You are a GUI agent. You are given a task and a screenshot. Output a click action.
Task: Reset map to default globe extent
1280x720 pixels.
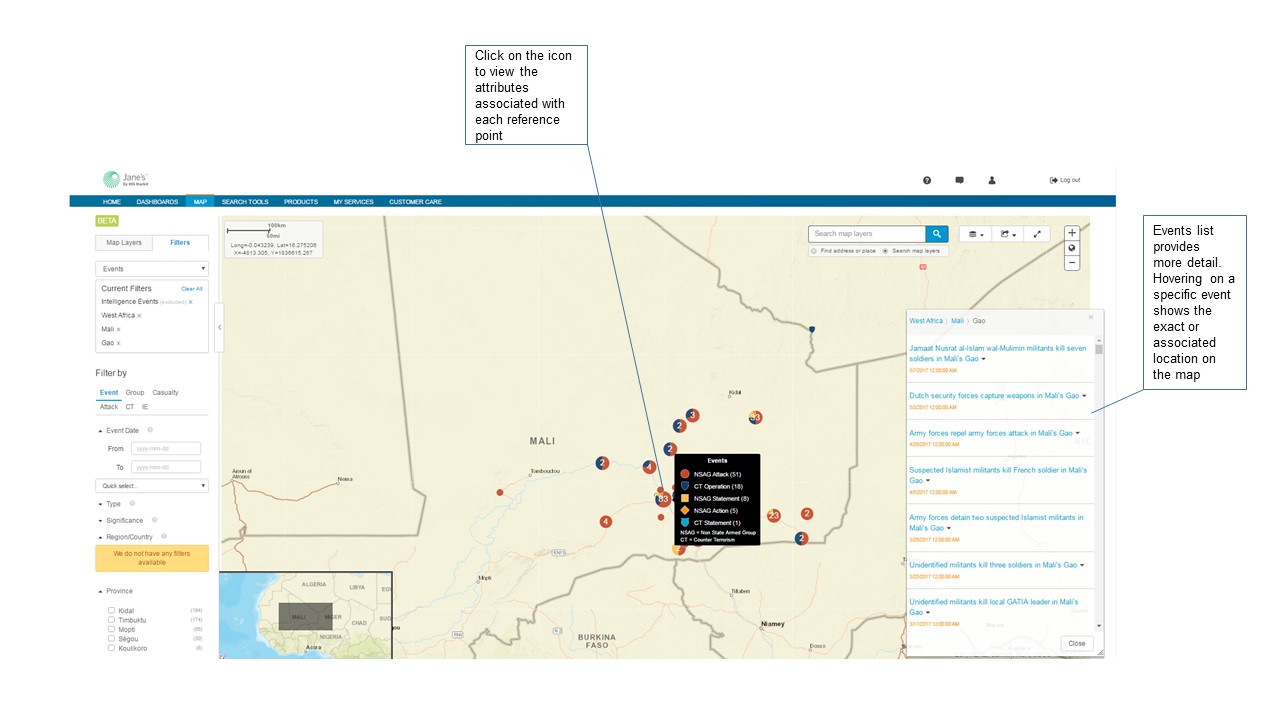coord(1072,248)
